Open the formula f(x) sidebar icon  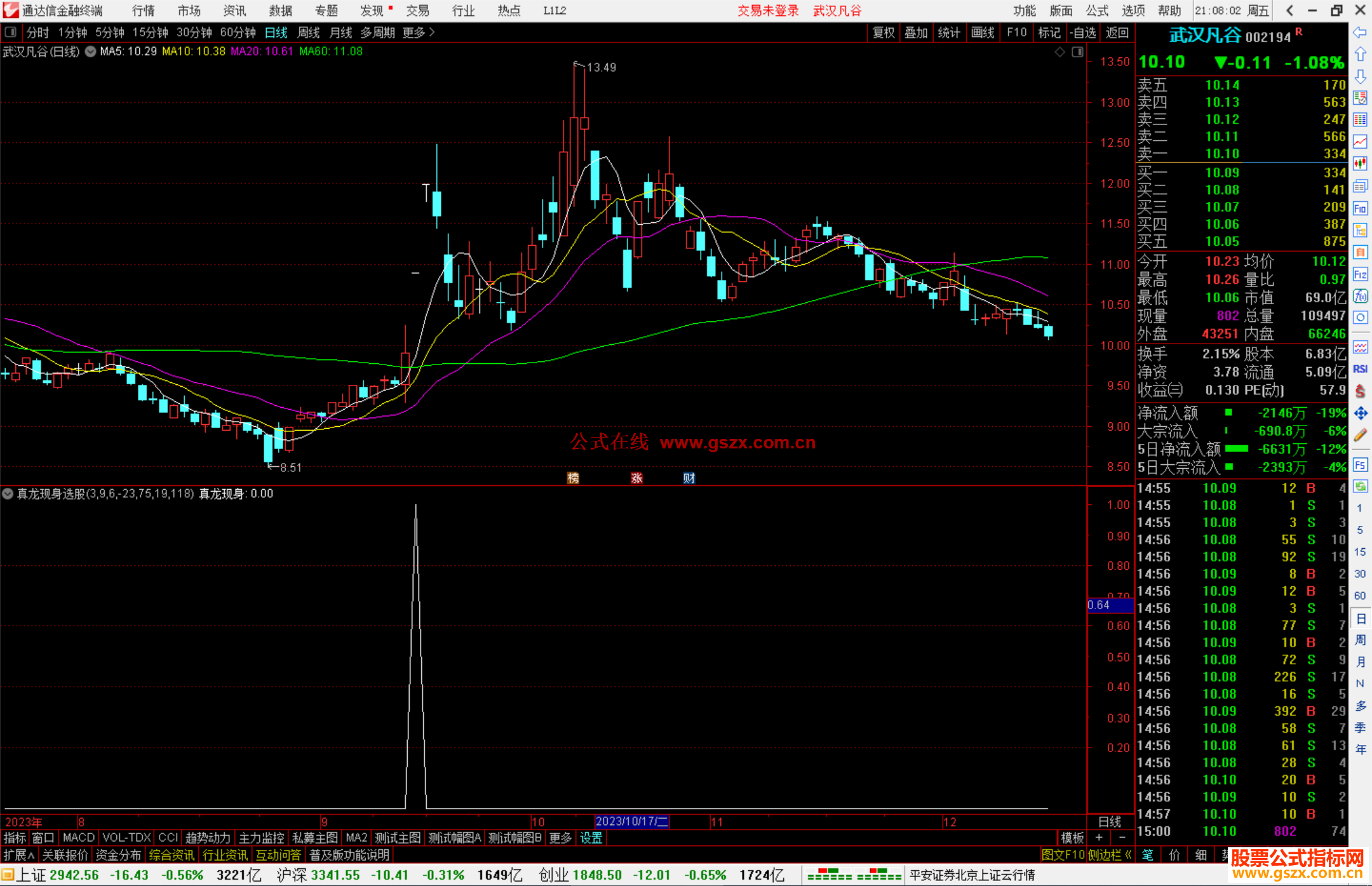tap(1360, 297)
